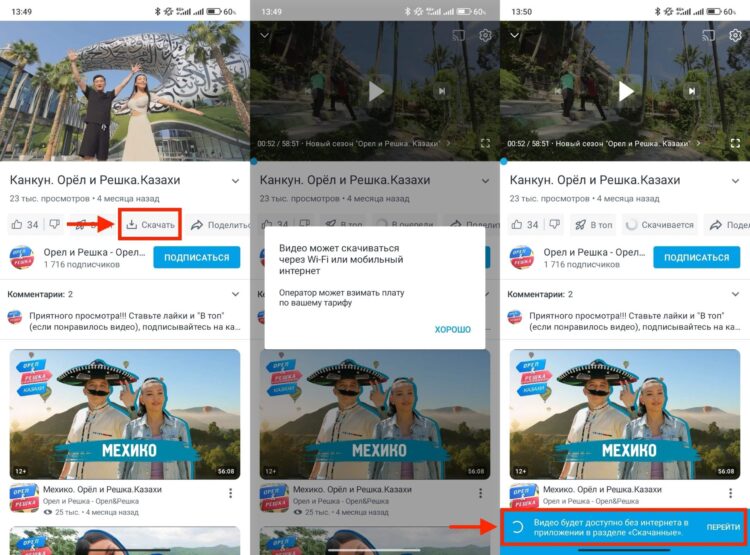This screenshot has width=750, height=555.
Task: Open the player settings gear in 13:50 screenshot
Action: pyautogui.click(x=735, y=35)
